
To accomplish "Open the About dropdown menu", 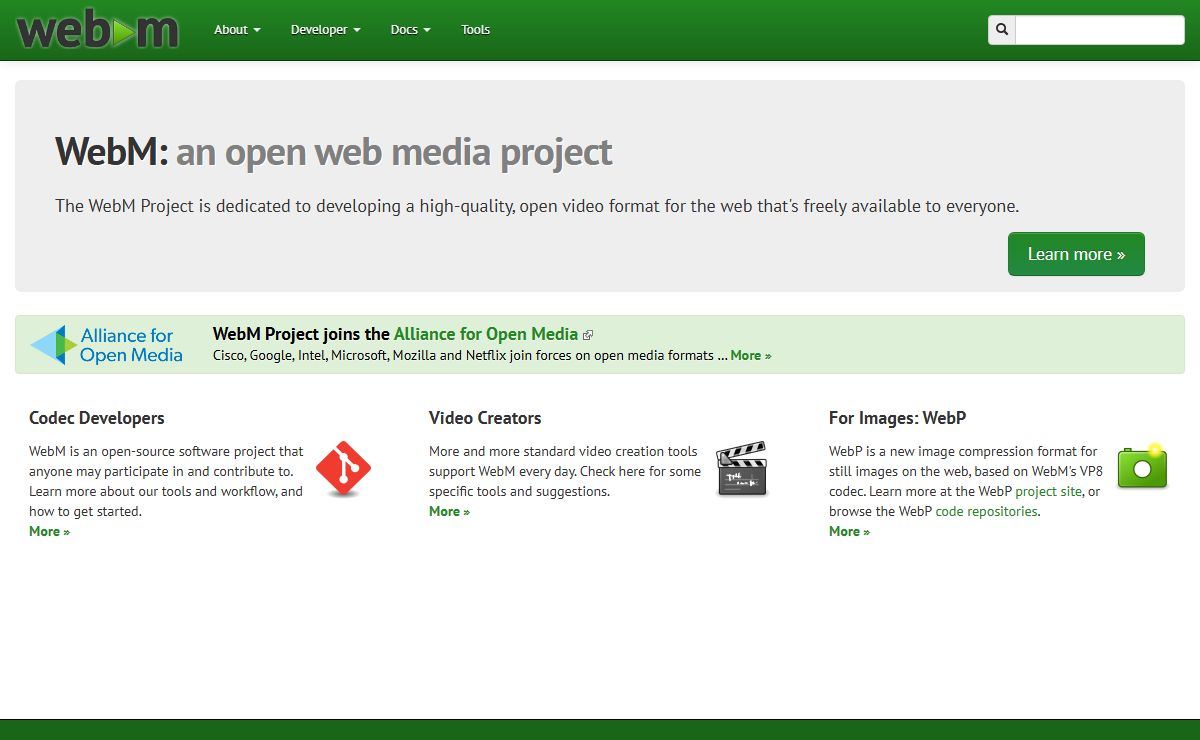I will (x=237, y=30).
